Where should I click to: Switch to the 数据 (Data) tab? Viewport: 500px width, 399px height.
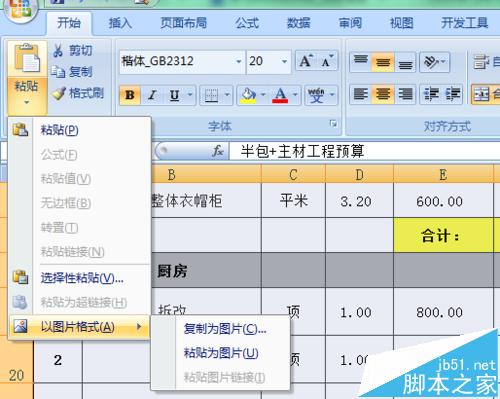tap(299, 23)
